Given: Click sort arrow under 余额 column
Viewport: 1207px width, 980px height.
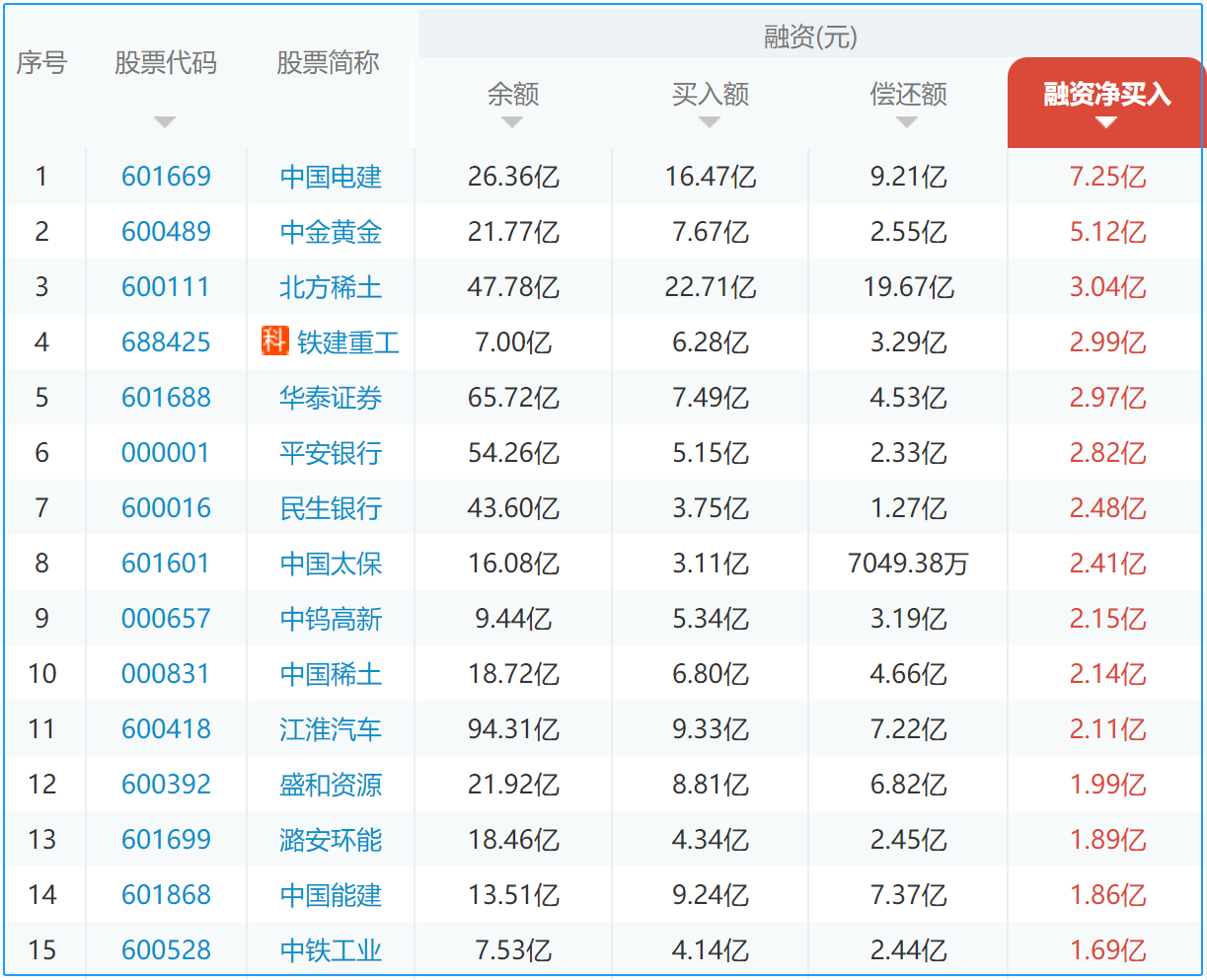Looking at the screenshot, I should click(511, 122).
